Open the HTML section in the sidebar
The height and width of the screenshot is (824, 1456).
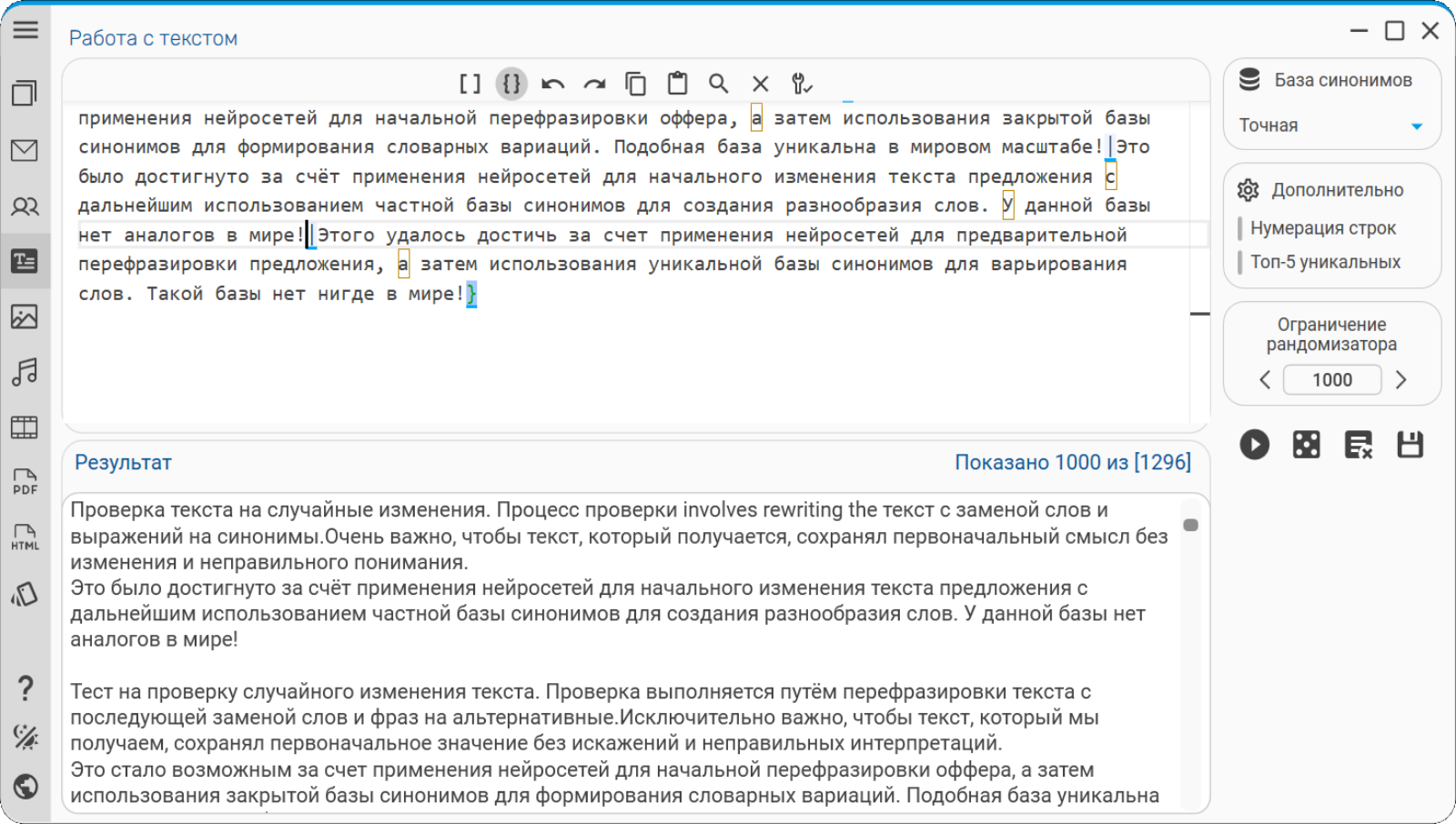coord(25,538)
